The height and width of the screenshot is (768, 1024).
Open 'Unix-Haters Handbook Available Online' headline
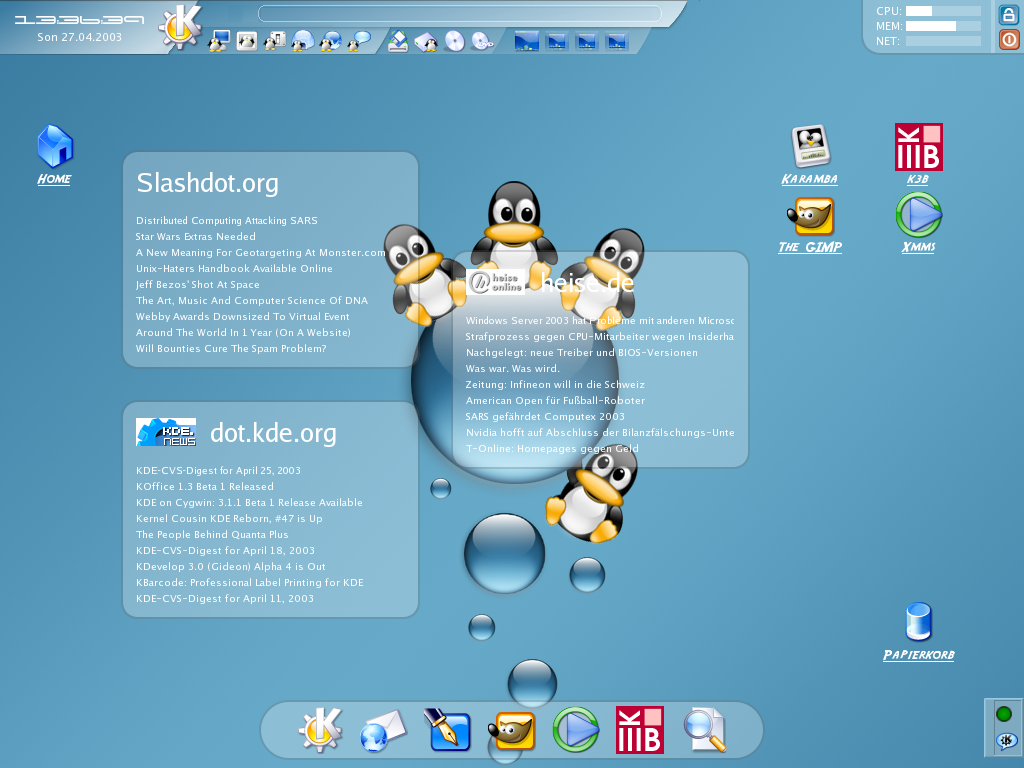(x=234, y=268)
